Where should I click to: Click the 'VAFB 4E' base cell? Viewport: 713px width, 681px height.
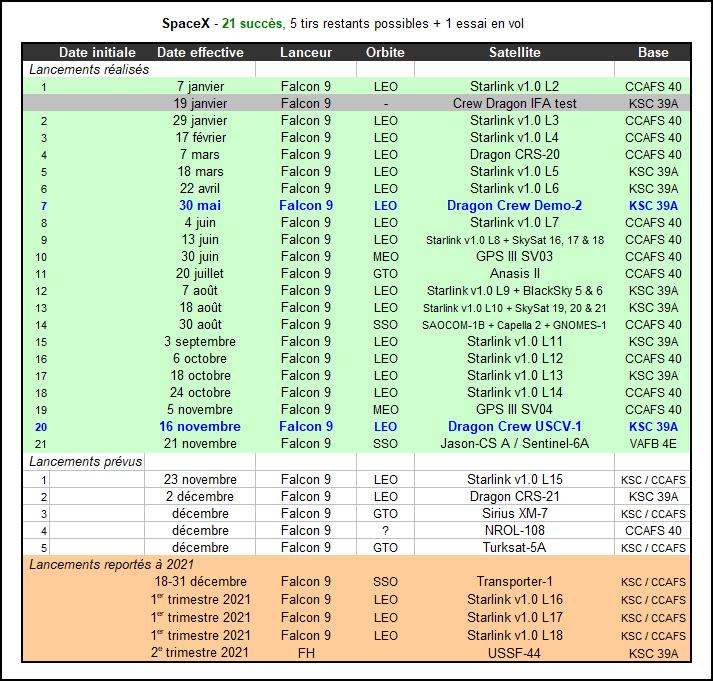(x=653, y=444)
